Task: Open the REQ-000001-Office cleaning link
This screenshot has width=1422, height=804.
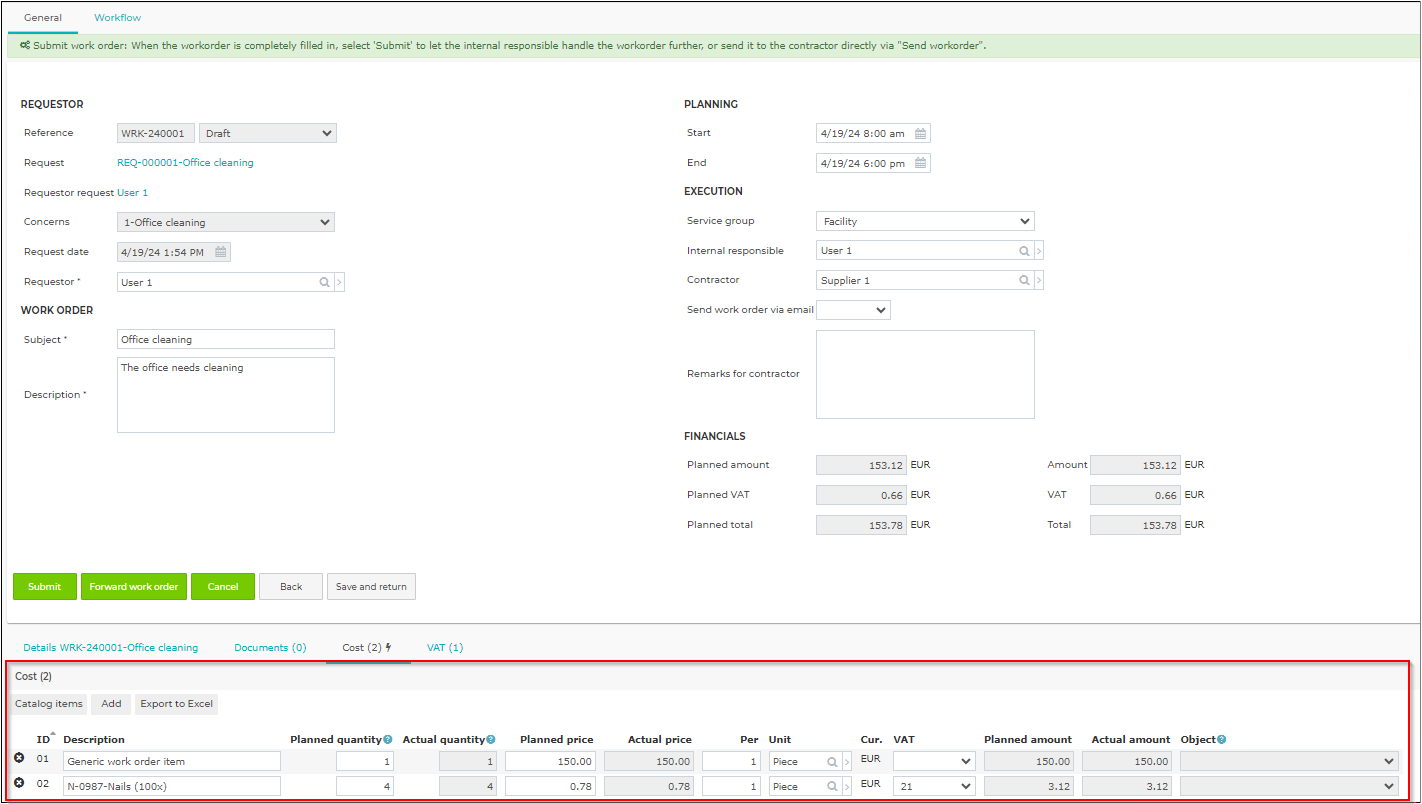Action: (x=185, y=163)
